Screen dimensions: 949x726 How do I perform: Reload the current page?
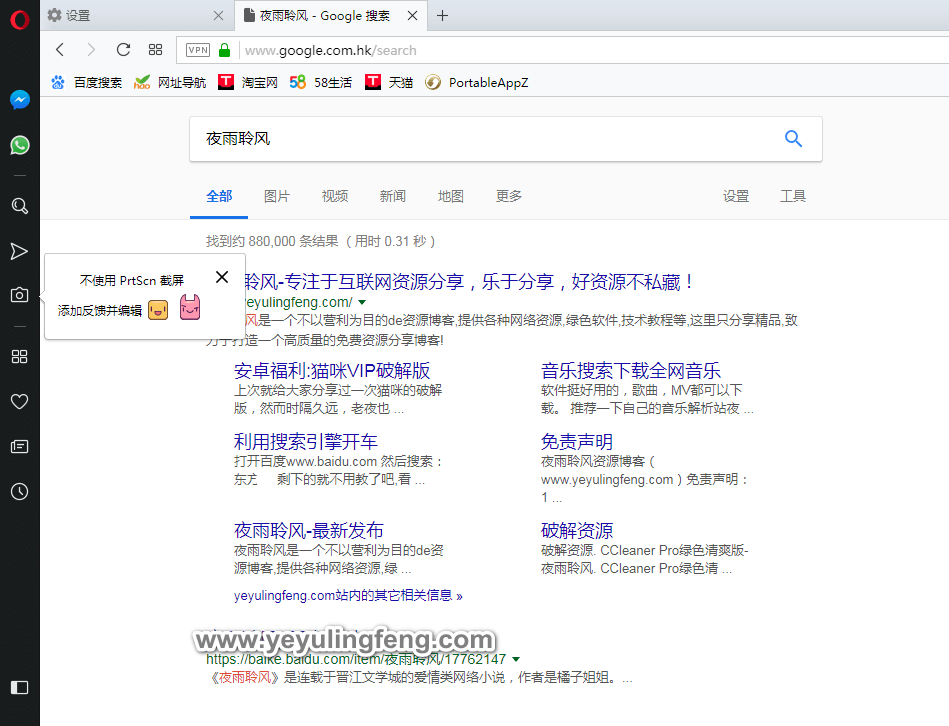click(123, 50)
